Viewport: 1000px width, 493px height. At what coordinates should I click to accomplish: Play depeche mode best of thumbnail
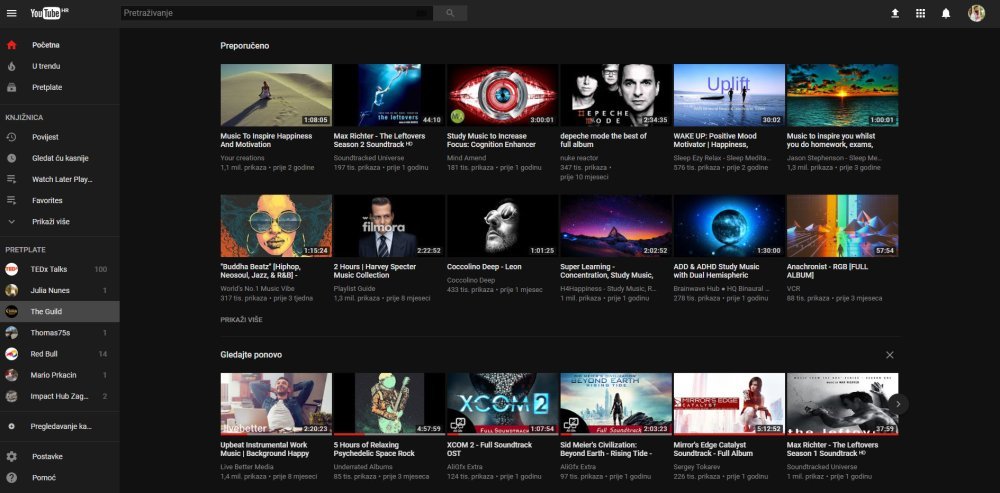point(616,95)
